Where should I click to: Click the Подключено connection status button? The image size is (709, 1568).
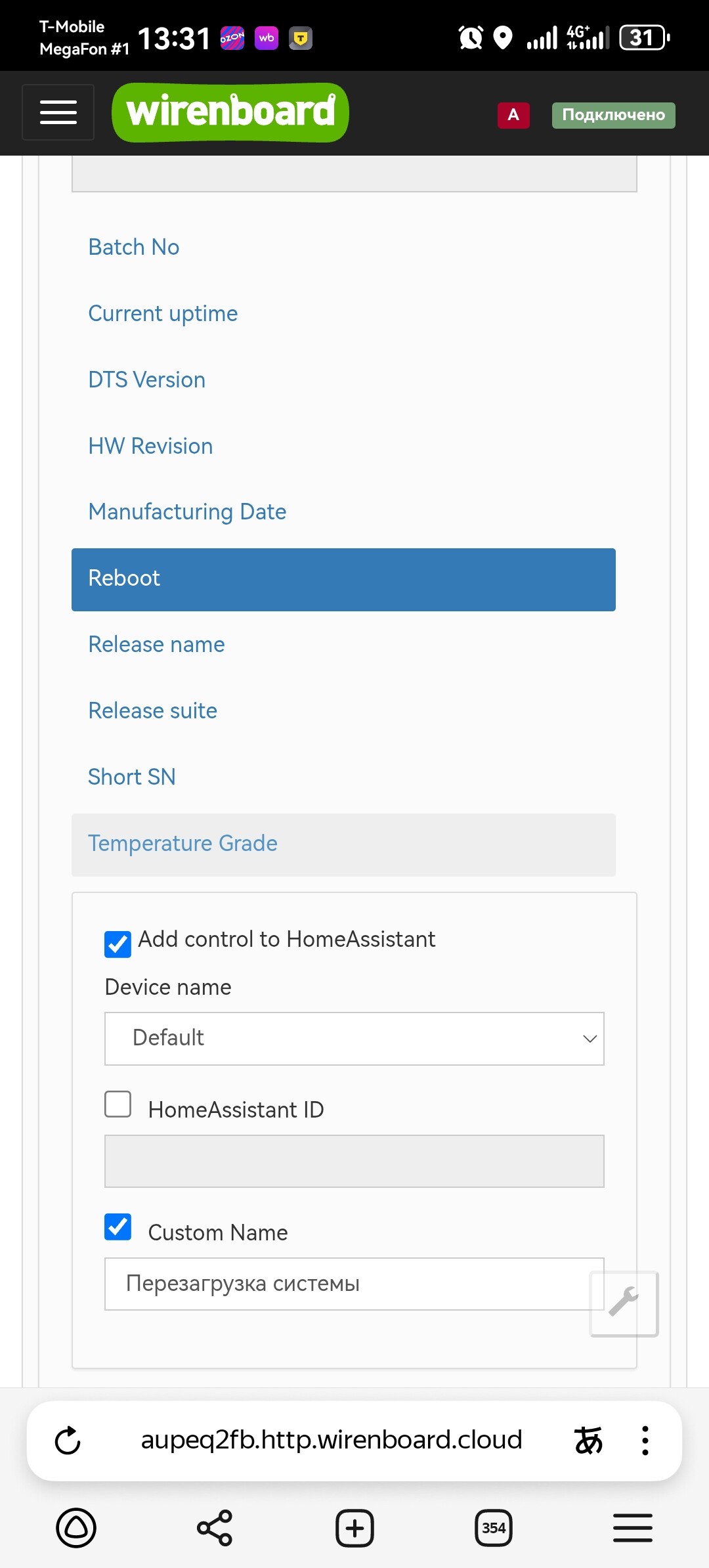click(613, 115)
